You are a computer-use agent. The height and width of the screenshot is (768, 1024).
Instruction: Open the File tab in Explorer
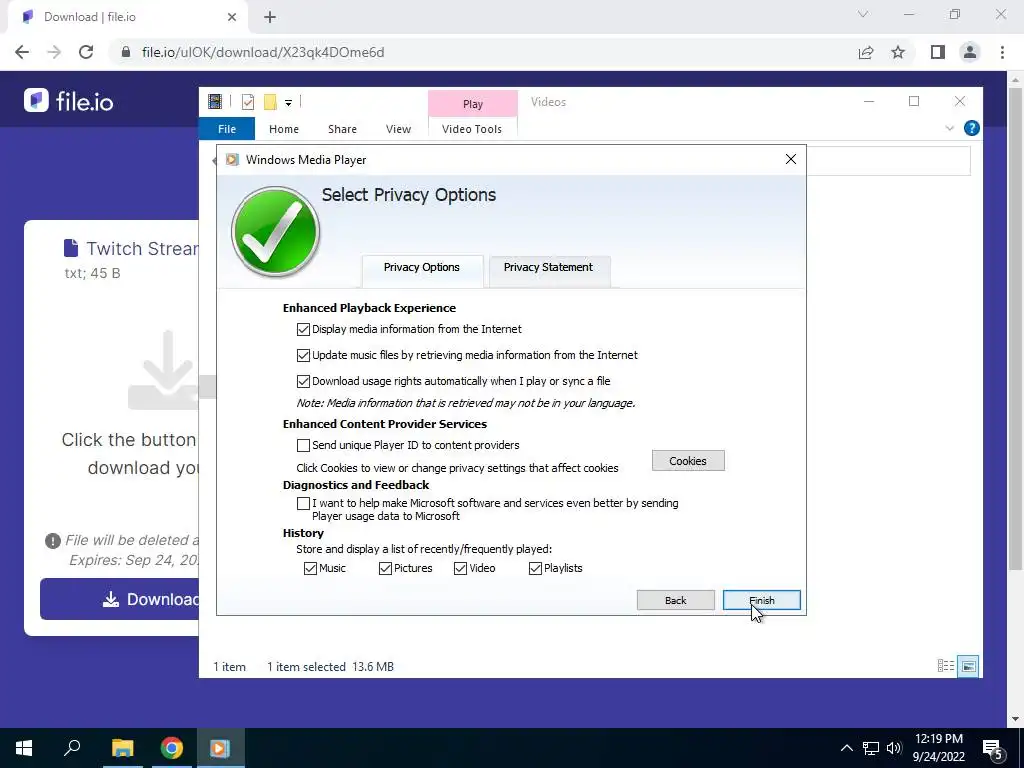(227, 129)
